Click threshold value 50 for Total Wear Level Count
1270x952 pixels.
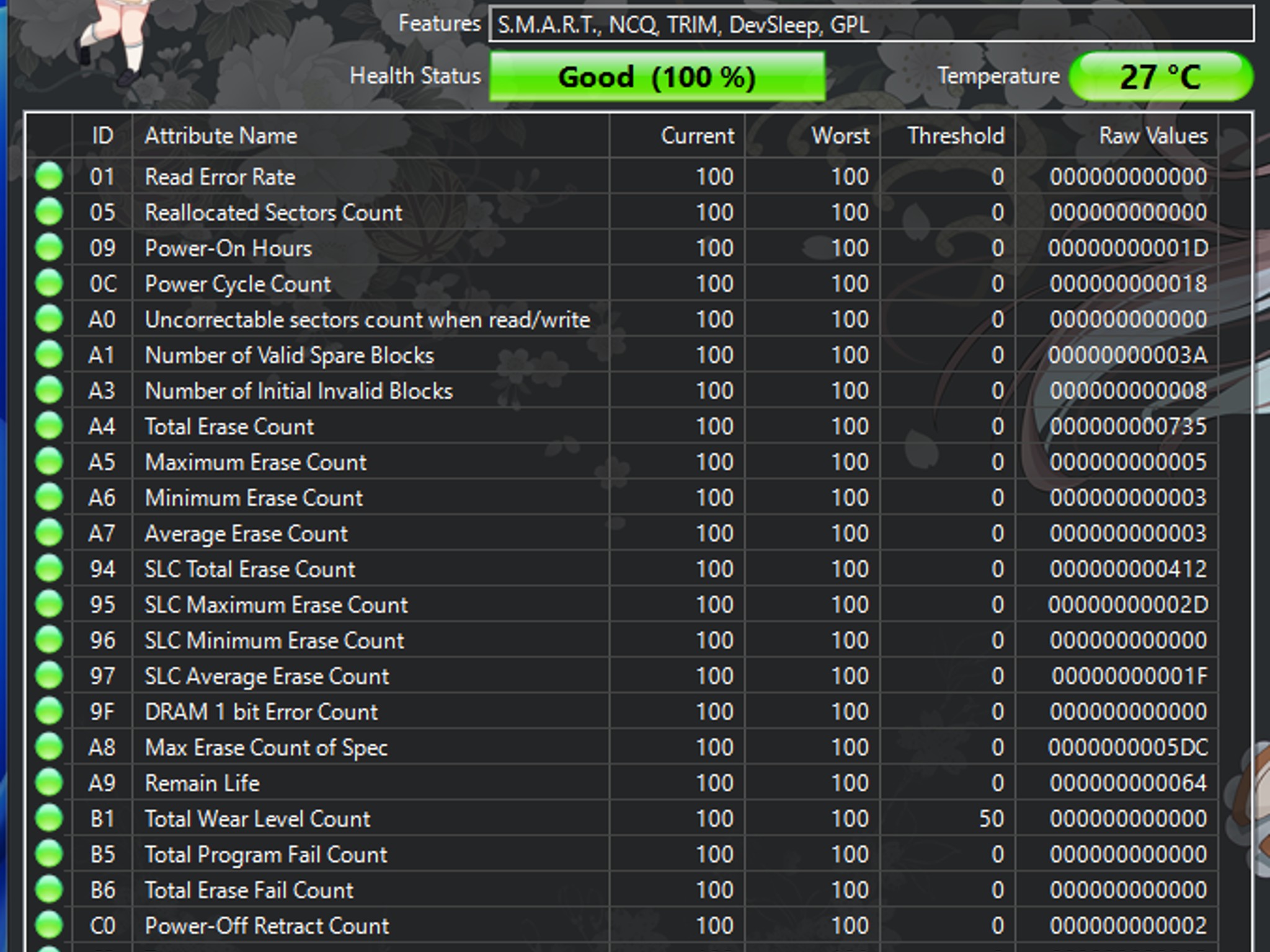(992, 819)
